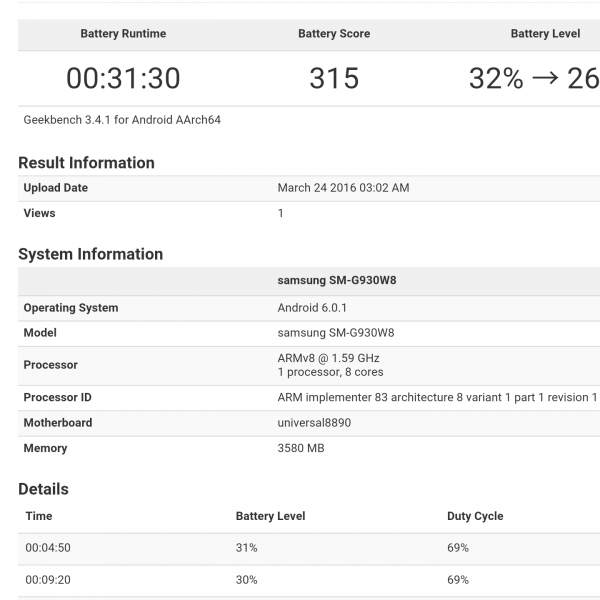The width and height of the screenshot is (600, 600).
Task: Click the ARMv8 @ 1.59 GHz processor value
Action: click(x=328, y=358)
